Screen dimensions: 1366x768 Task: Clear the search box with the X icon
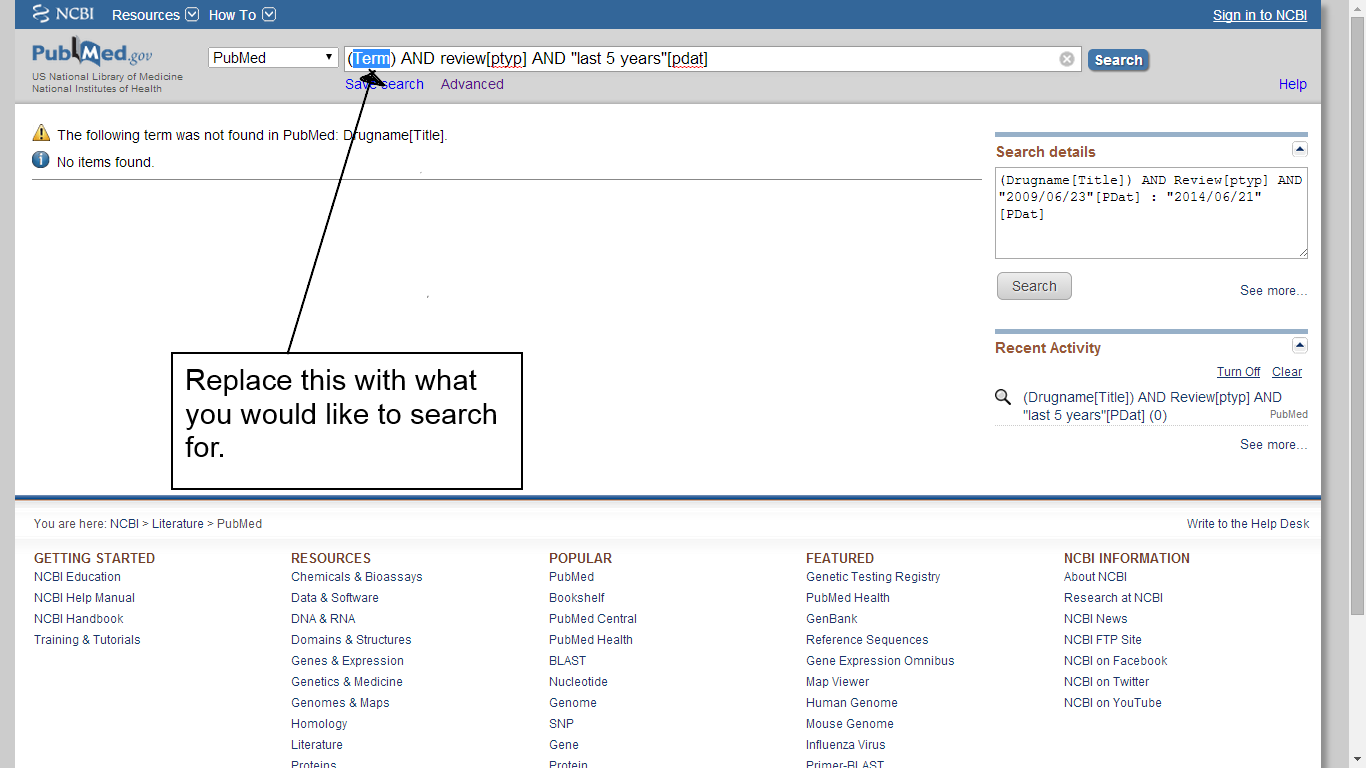pyautogui.click(x=1067, y=59)
